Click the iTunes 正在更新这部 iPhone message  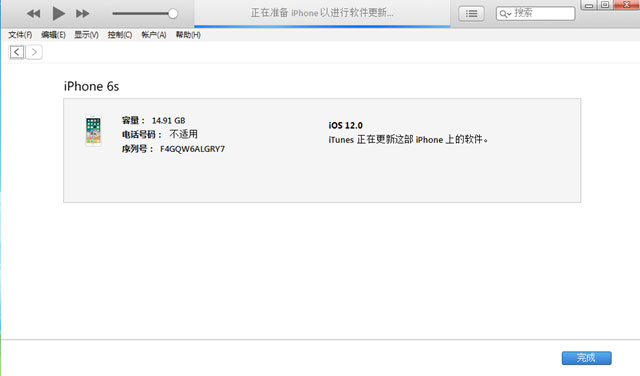[408, 140]
